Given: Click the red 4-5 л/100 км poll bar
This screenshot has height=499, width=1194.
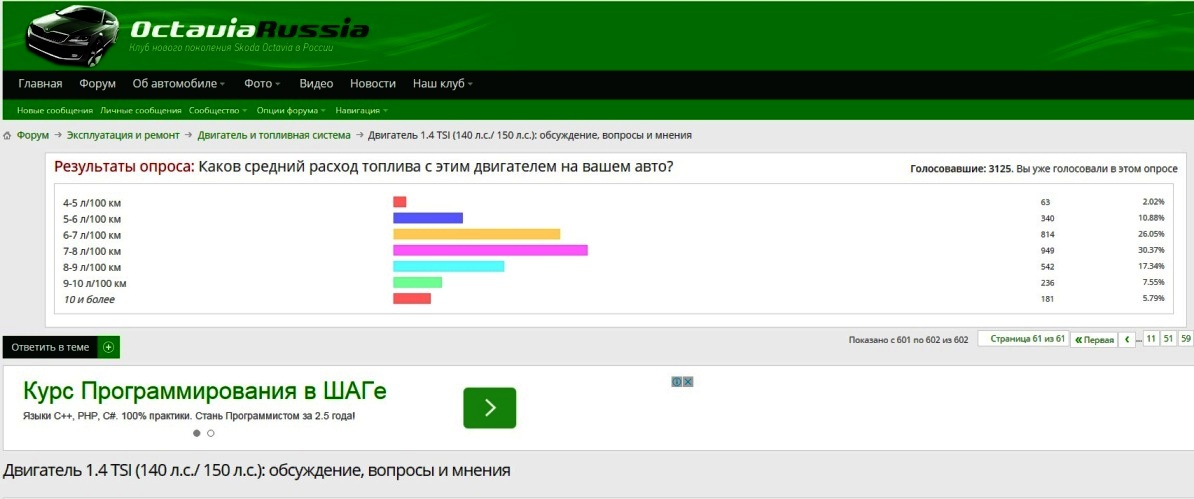Looking at the screenshot, I should tap(400, 202).
